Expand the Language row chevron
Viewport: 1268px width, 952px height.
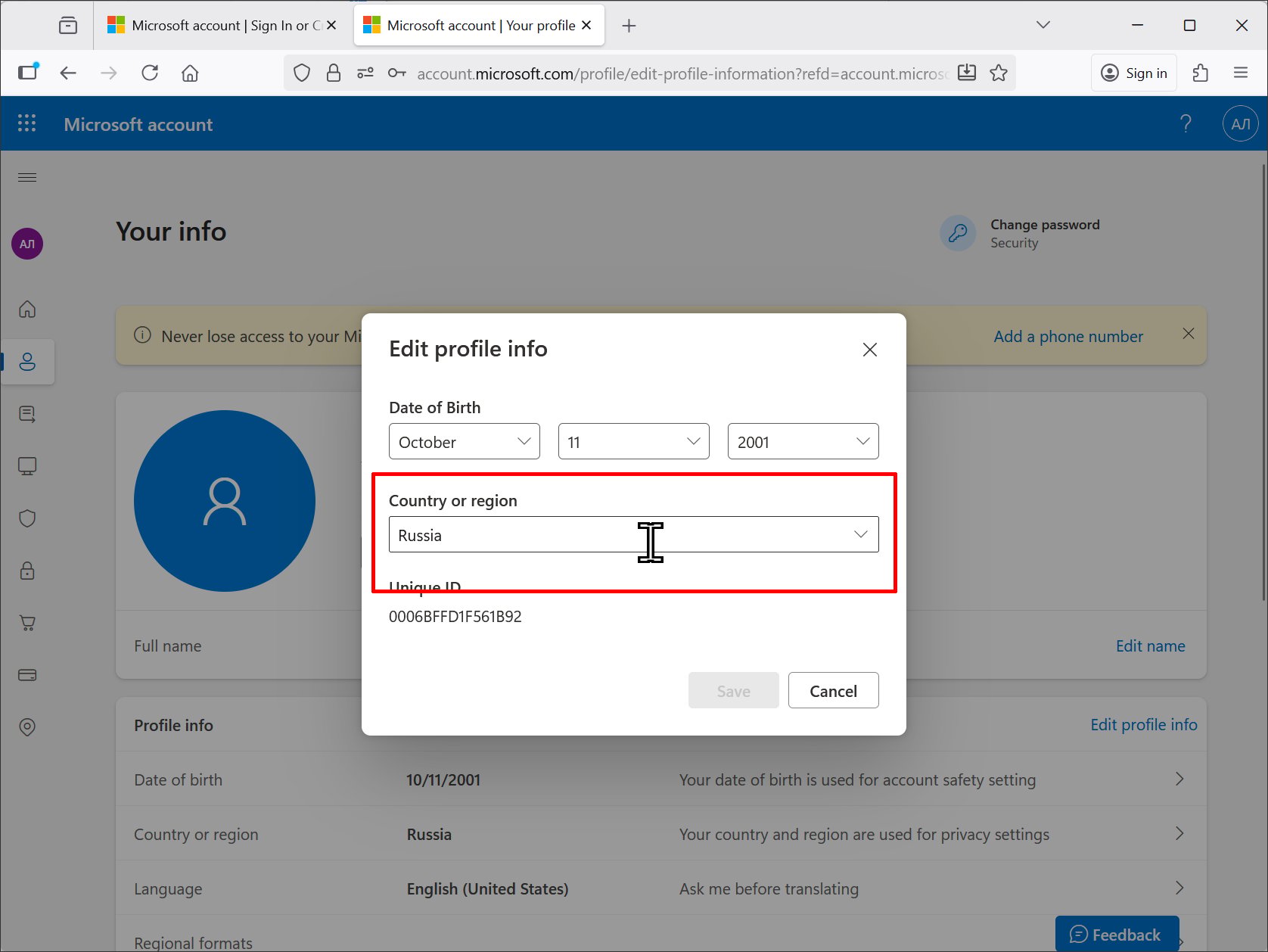click(x=1179, y=888)
